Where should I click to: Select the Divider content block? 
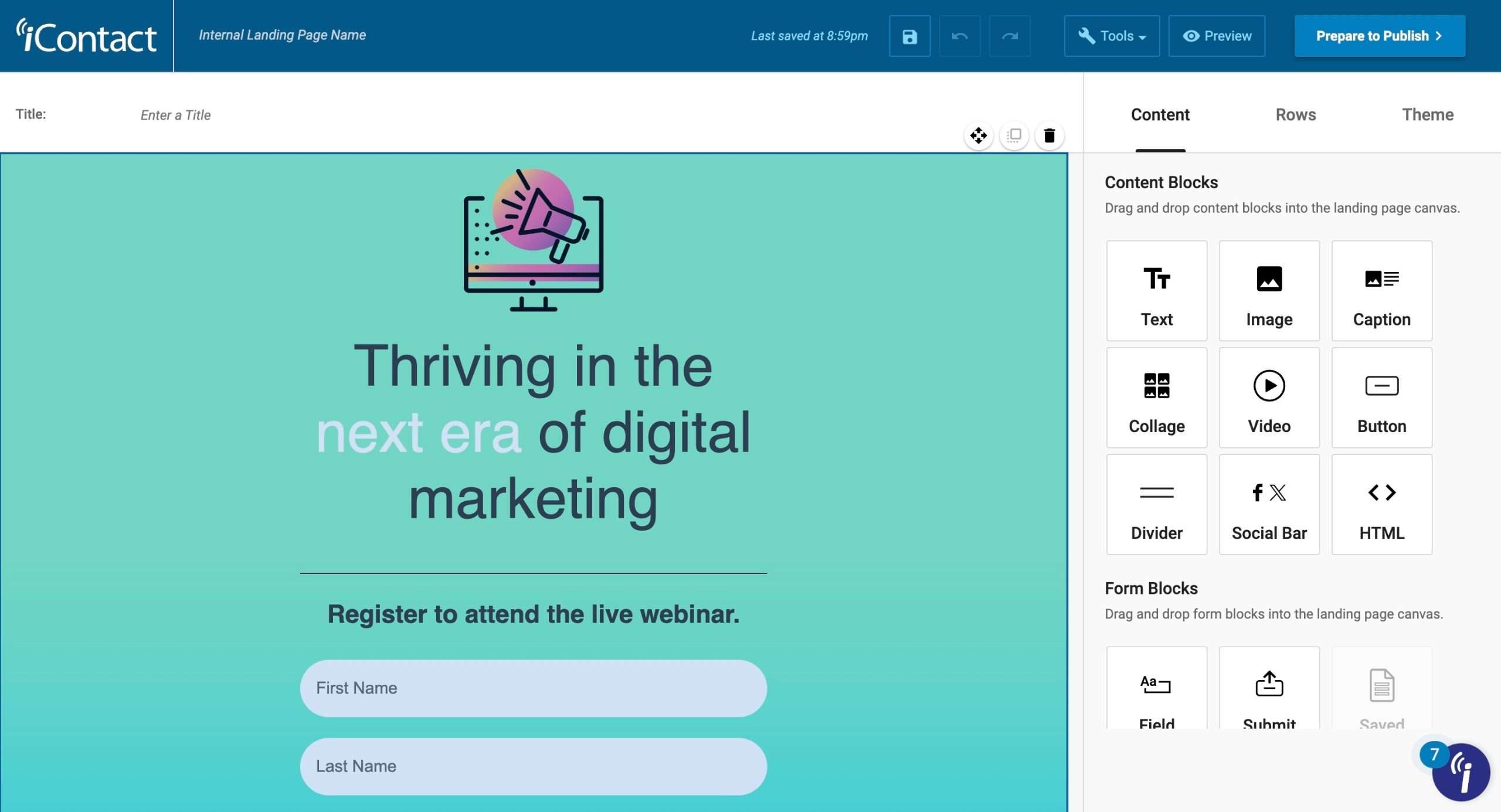tap(1156, 504)
